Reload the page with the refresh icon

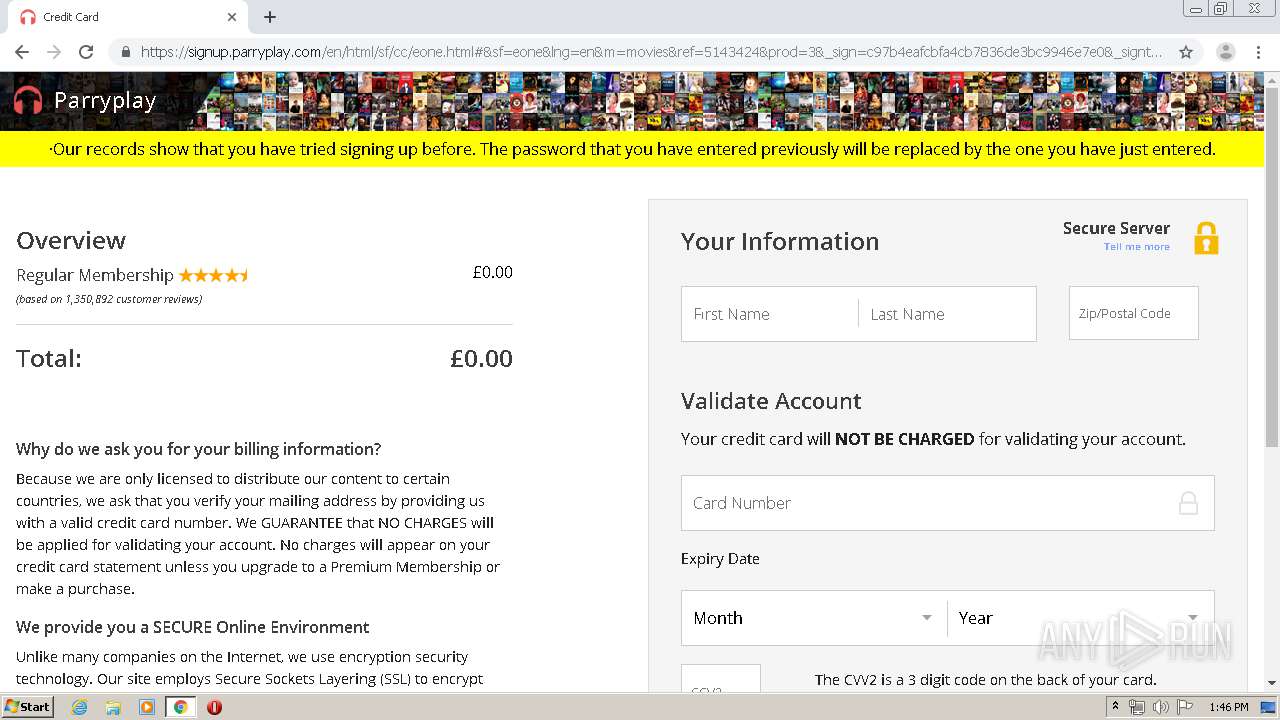[x=86, y=52]
